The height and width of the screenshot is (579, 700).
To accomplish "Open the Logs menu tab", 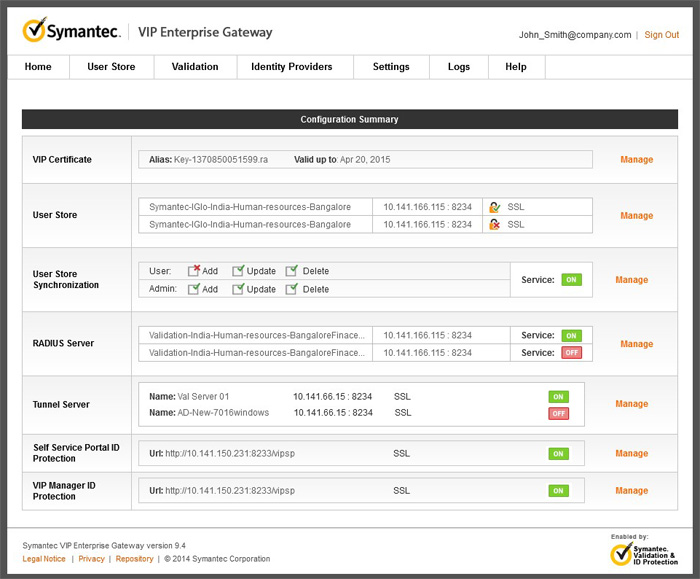I will [459, 67].
